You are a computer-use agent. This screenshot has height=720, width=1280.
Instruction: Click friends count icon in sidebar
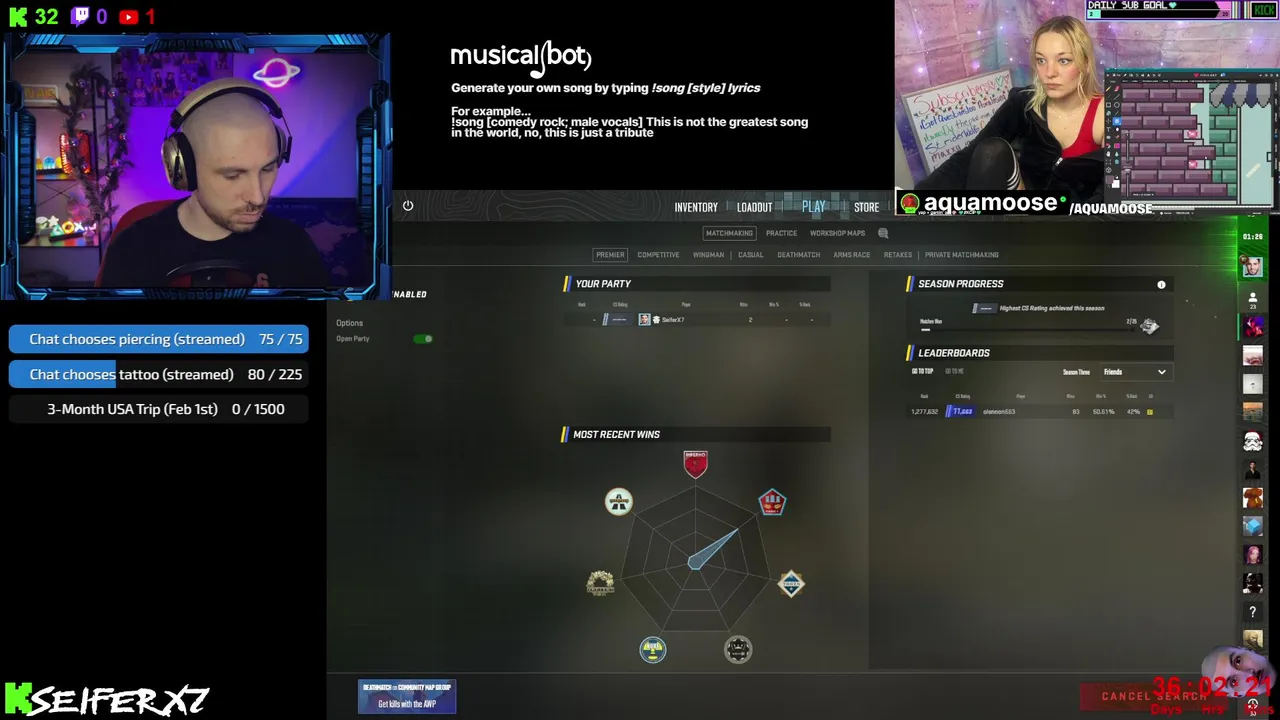(x=1252, y=300)
